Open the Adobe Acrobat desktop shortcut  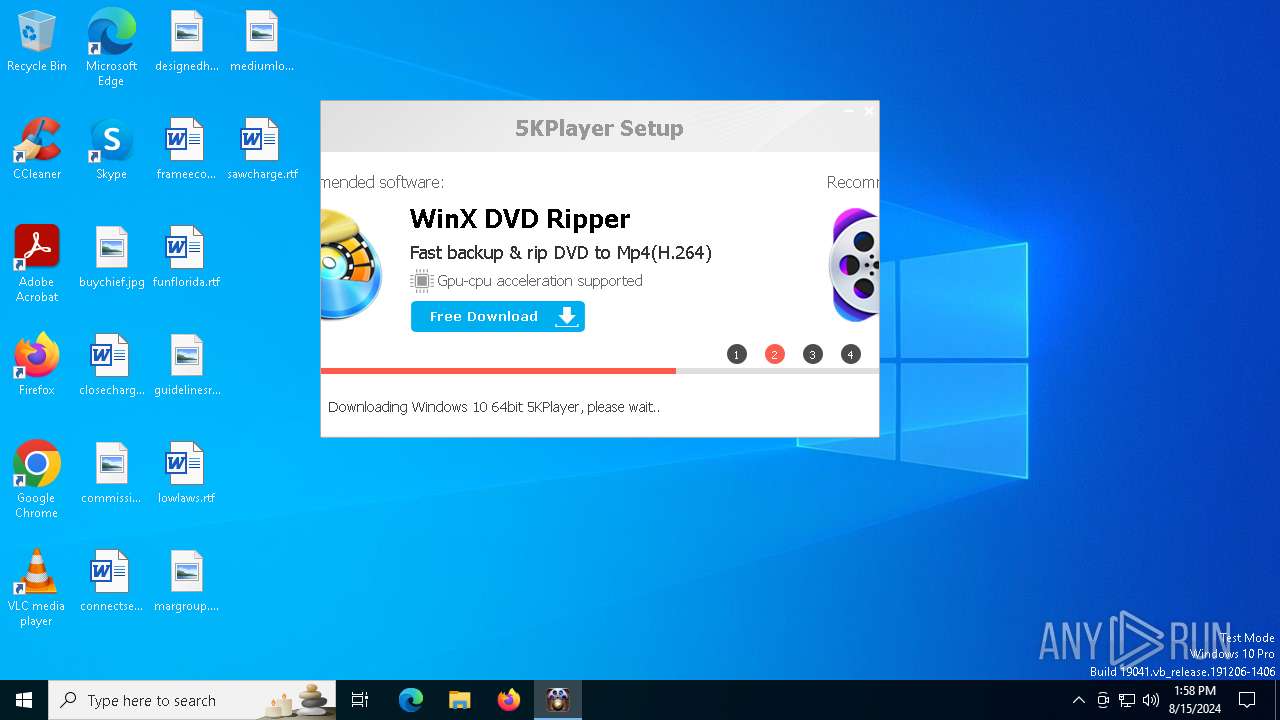tap(37, 264)
